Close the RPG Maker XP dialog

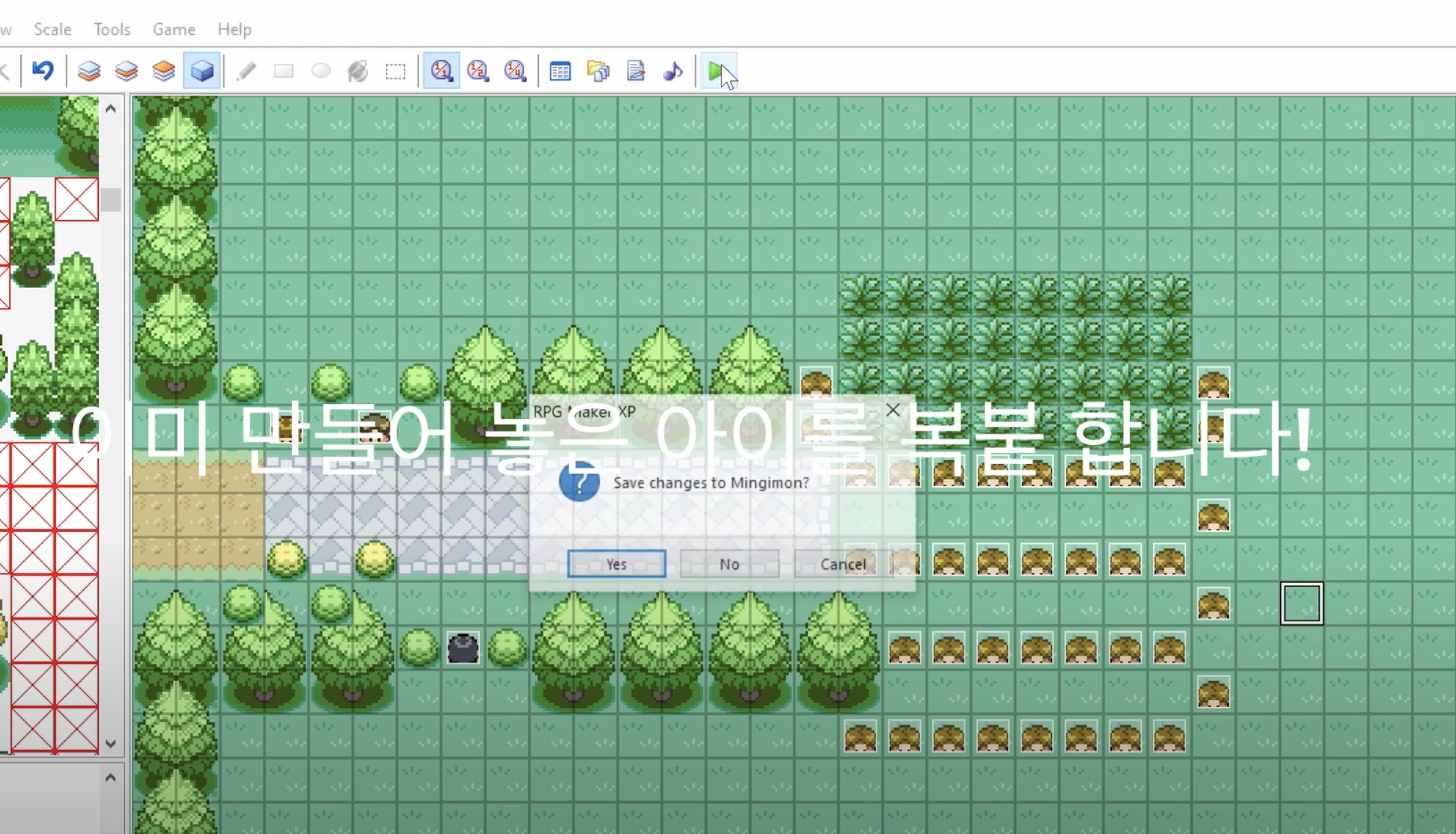pyautogui.click(x=893, y=411)
